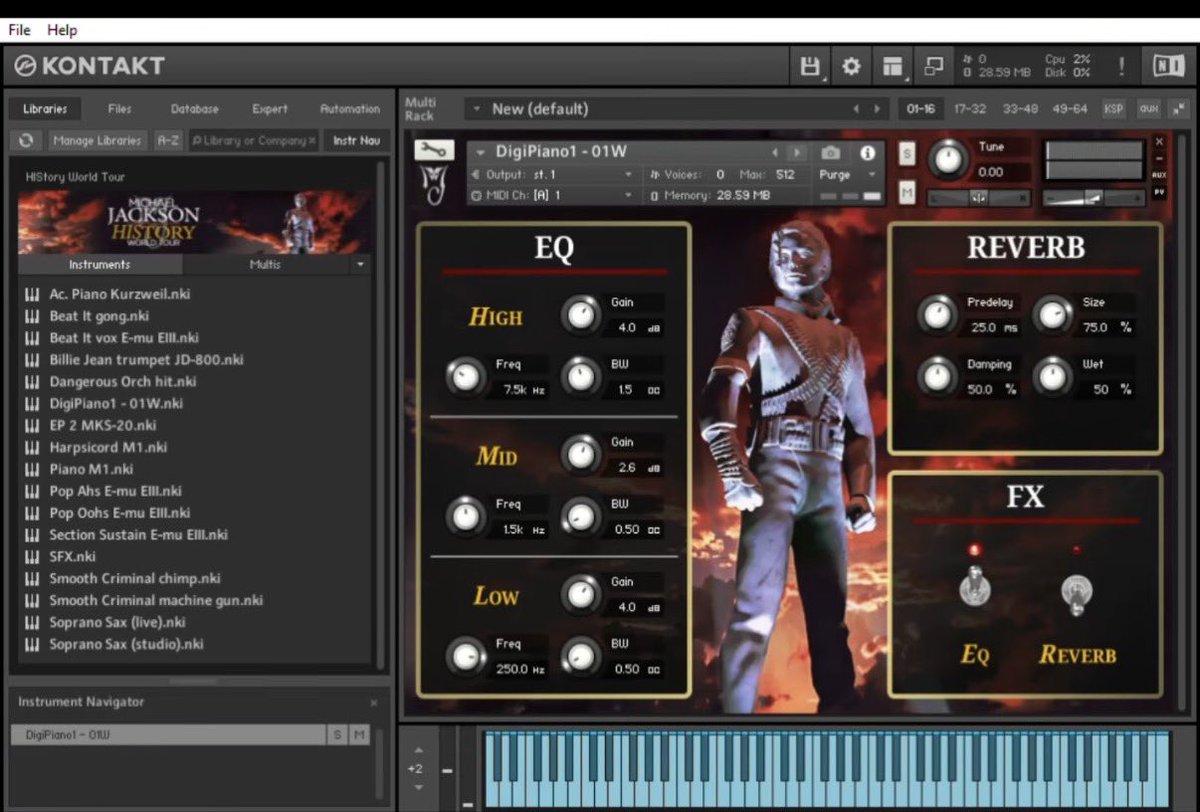Viewport: 1200px width, 812px height.
Task: Open the Help menu
Action: pos(62,30)
